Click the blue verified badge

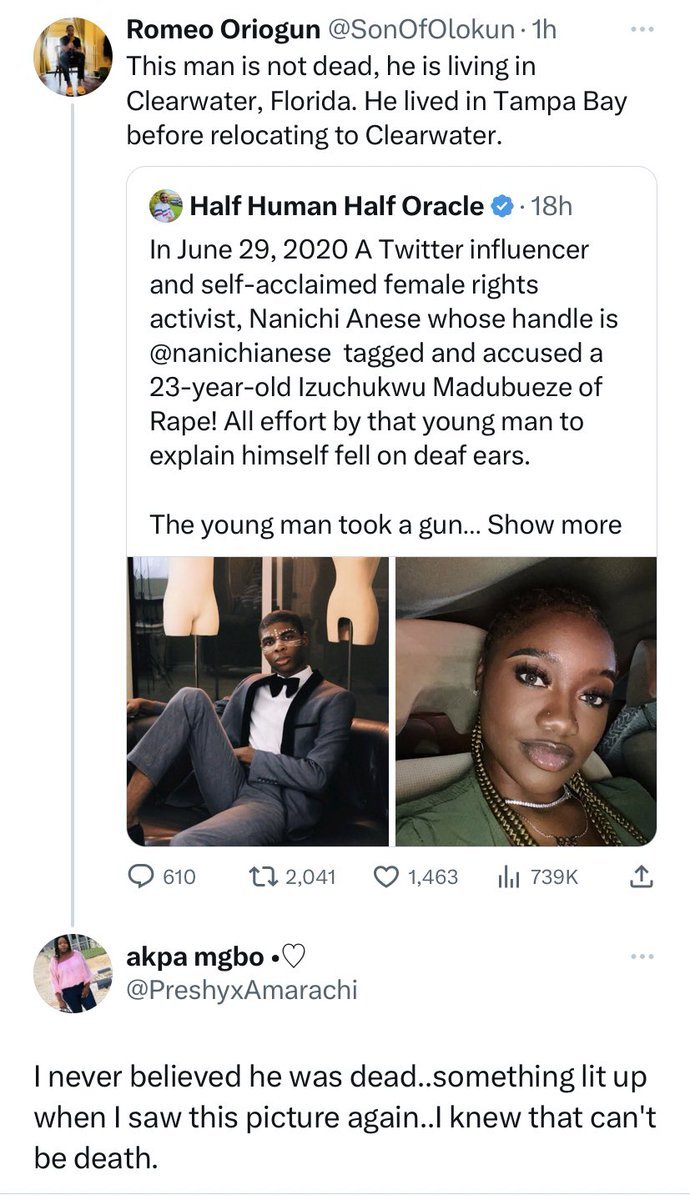500,208
